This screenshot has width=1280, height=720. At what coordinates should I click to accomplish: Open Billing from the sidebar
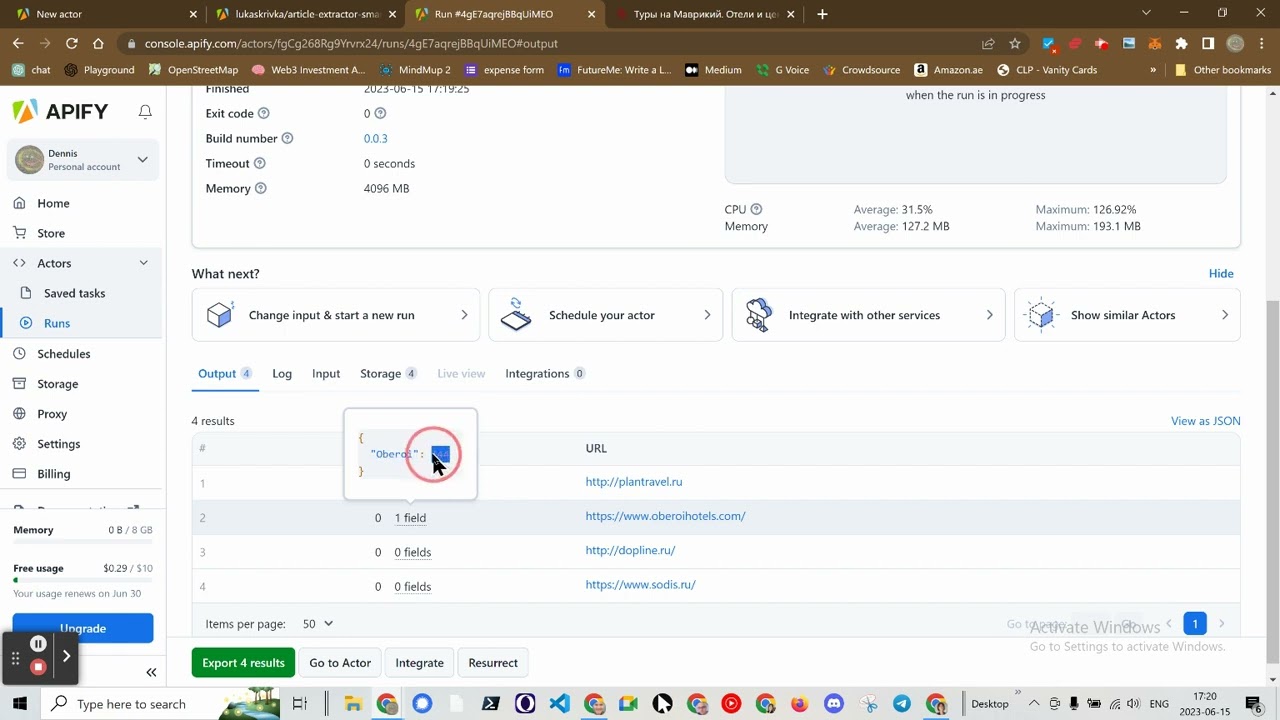[x=53, y=473]
